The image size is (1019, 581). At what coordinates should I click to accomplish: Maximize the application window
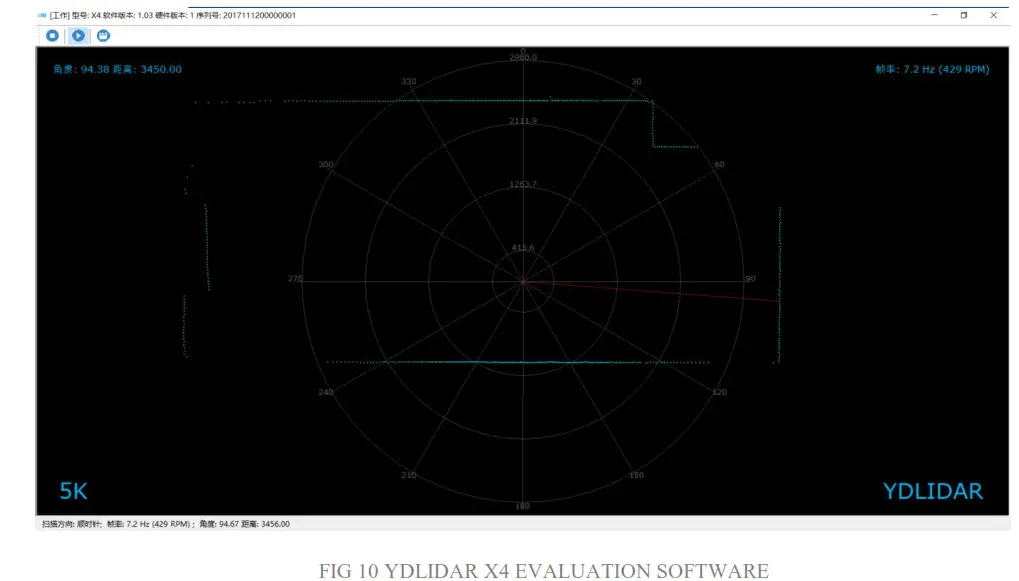coord(963,15)
